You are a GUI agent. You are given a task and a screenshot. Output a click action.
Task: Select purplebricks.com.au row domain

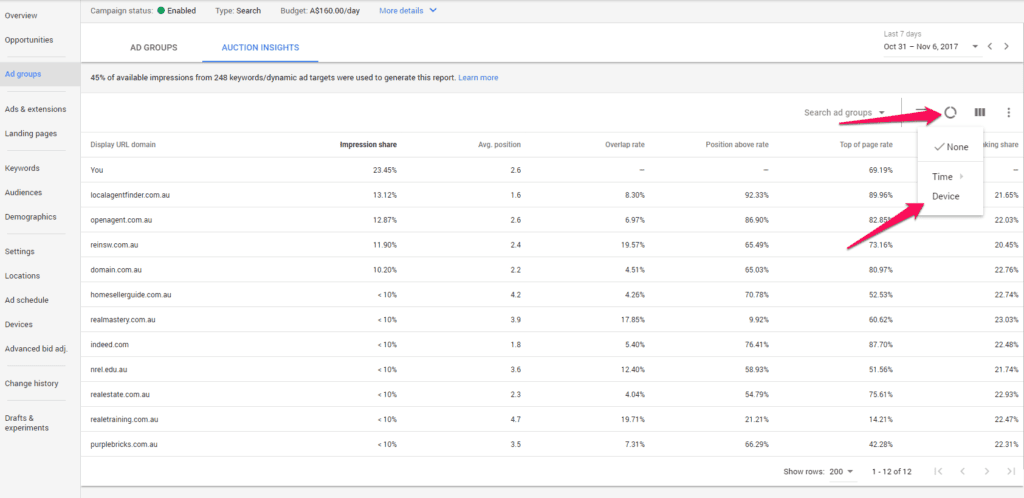[124, 444]
